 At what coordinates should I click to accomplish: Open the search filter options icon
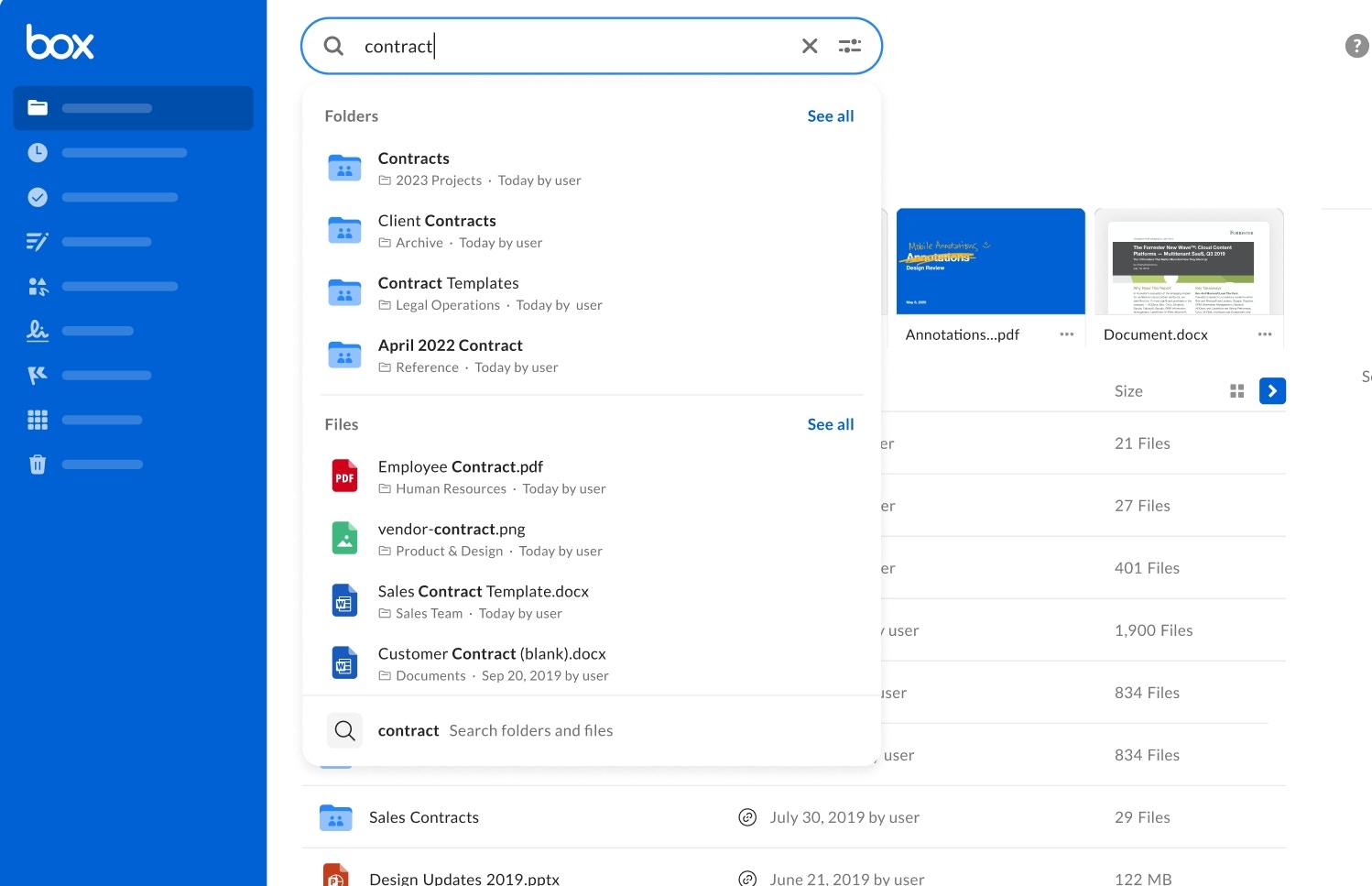click(x=850, y=45)
